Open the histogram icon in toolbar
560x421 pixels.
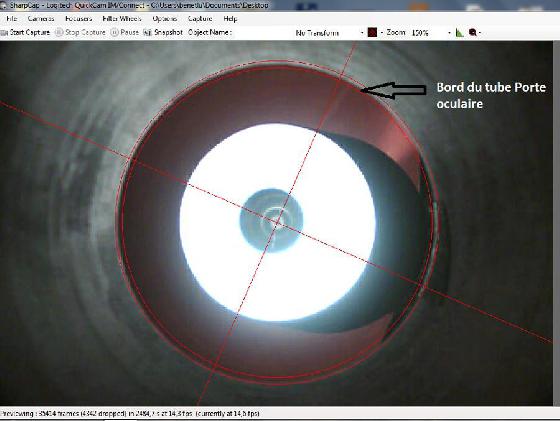click(460, 33)
